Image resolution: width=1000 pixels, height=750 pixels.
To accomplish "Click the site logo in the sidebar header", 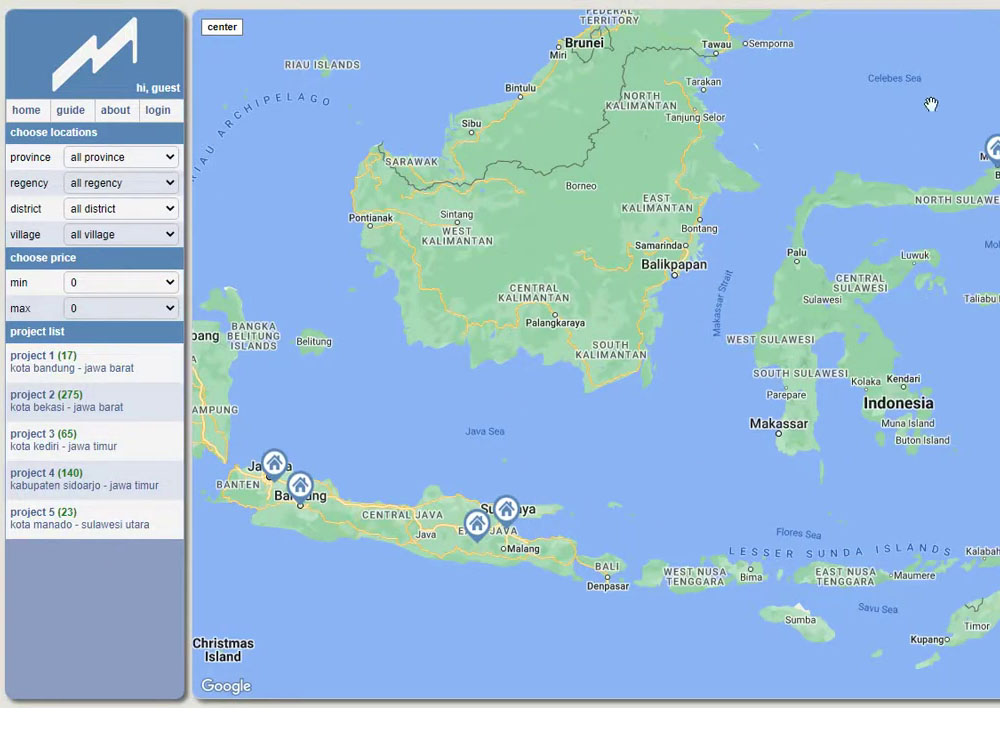I will tap(94, 54).
